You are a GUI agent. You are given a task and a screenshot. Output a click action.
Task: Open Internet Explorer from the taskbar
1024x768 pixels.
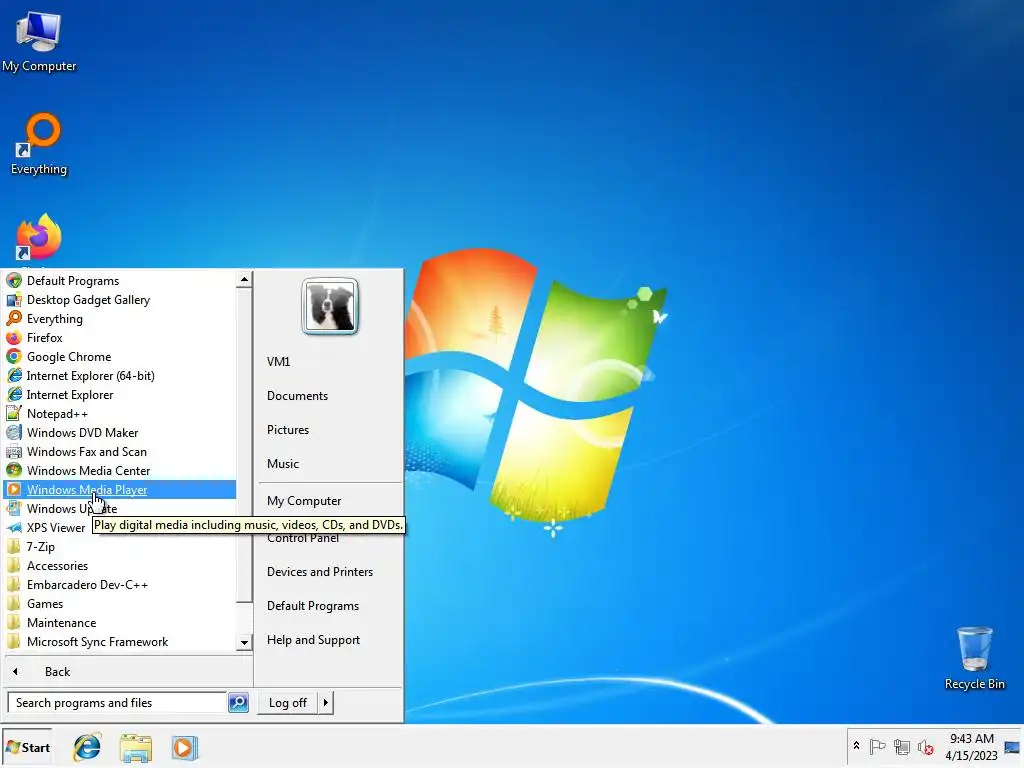(87, 747)
